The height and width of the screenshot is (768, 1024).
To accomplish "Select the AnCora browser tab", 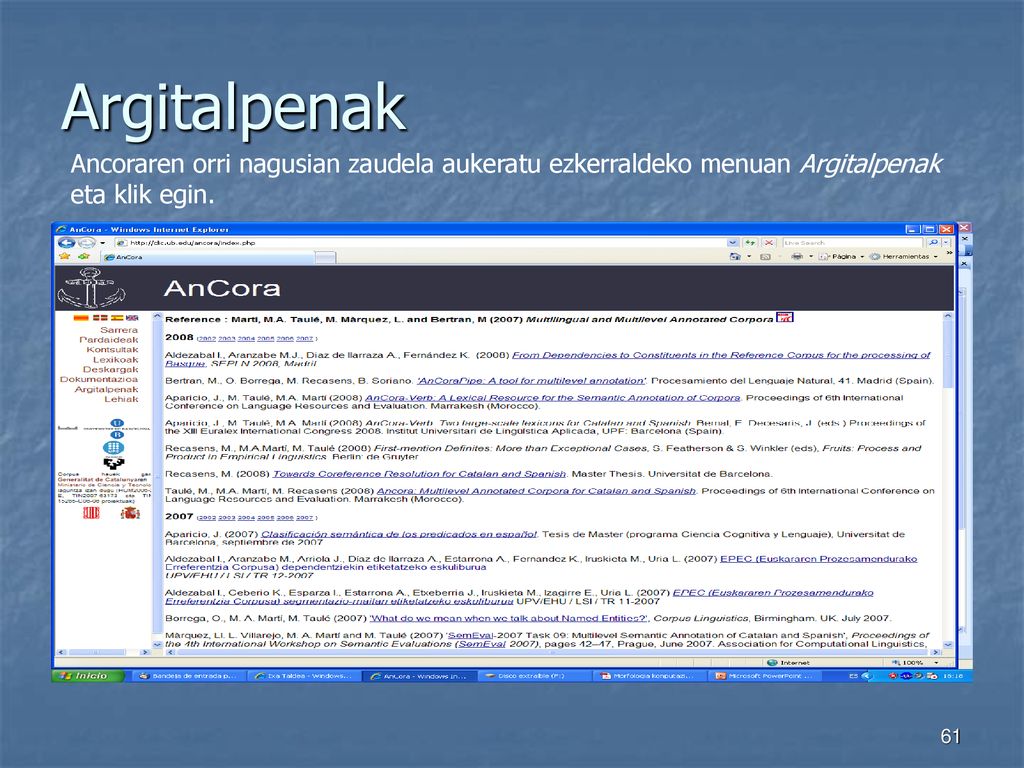I will 208,257.
